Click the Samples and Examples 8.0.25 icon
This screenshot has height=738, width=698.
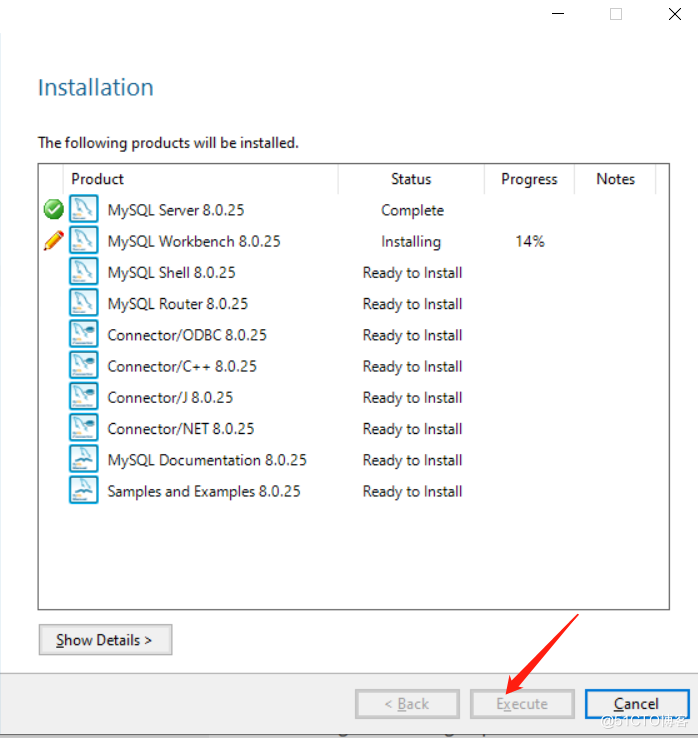[x=84, y=490]
